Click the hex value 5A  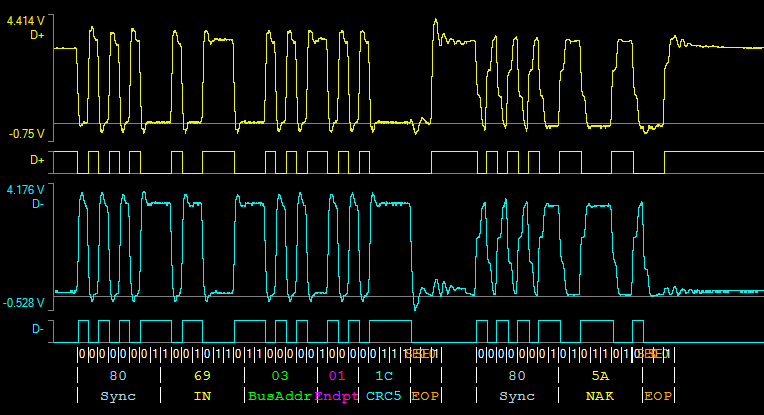tap(600, 376)
